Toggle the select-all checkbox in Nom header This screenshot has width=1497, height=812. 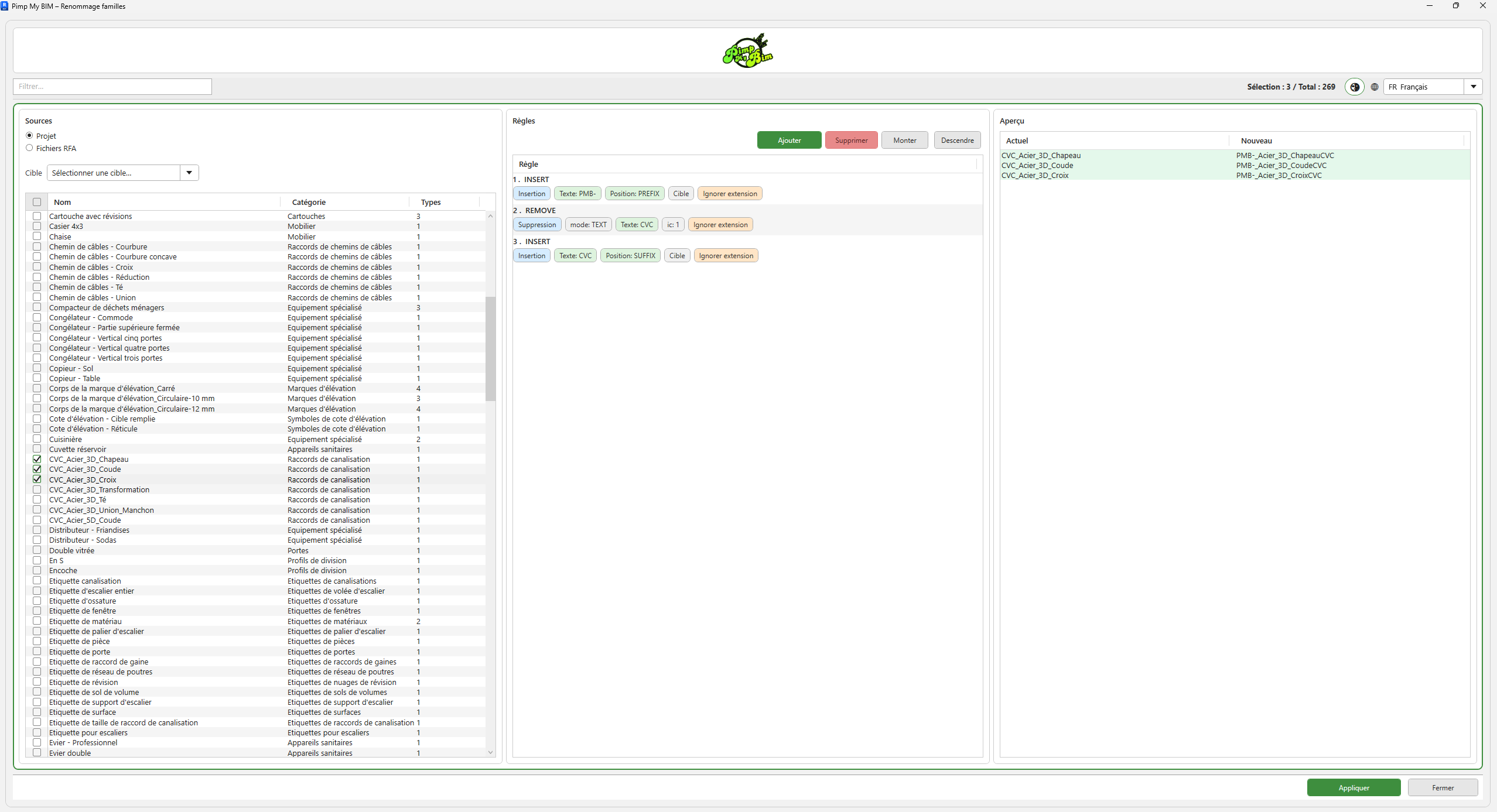tap(37, 202)
